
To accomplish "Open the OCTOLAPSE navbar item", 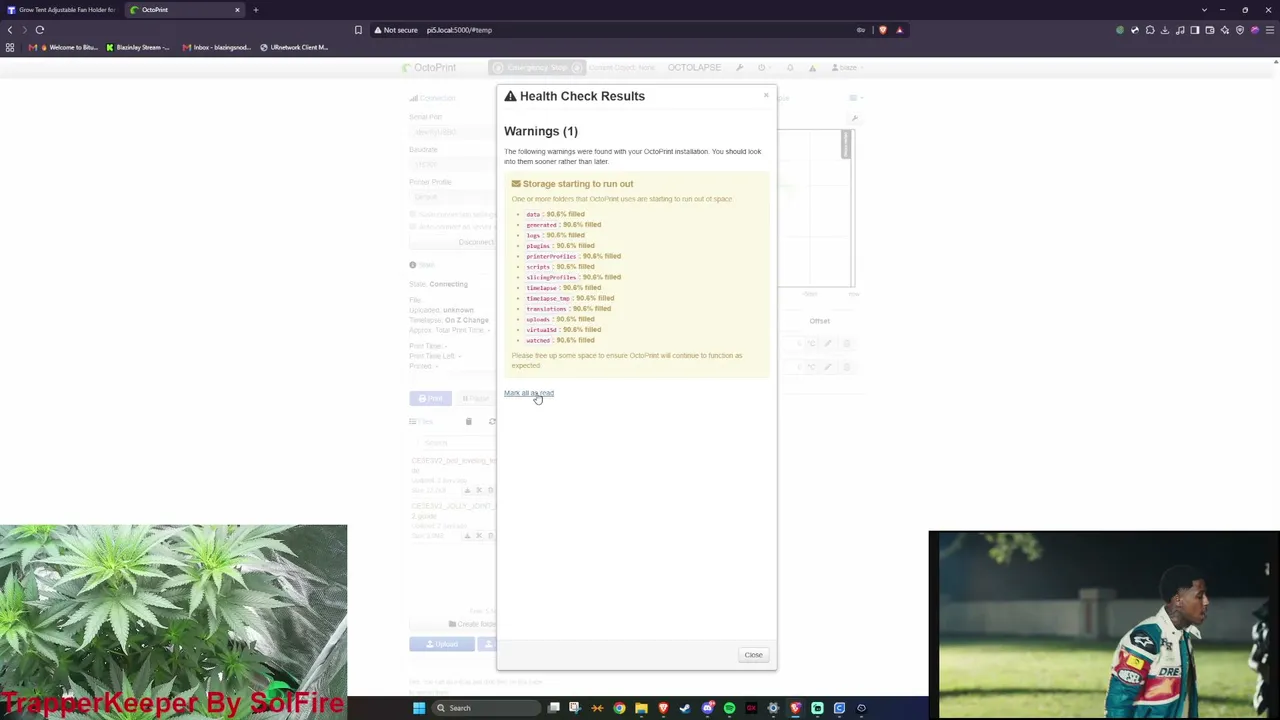I will click(694, 67).
